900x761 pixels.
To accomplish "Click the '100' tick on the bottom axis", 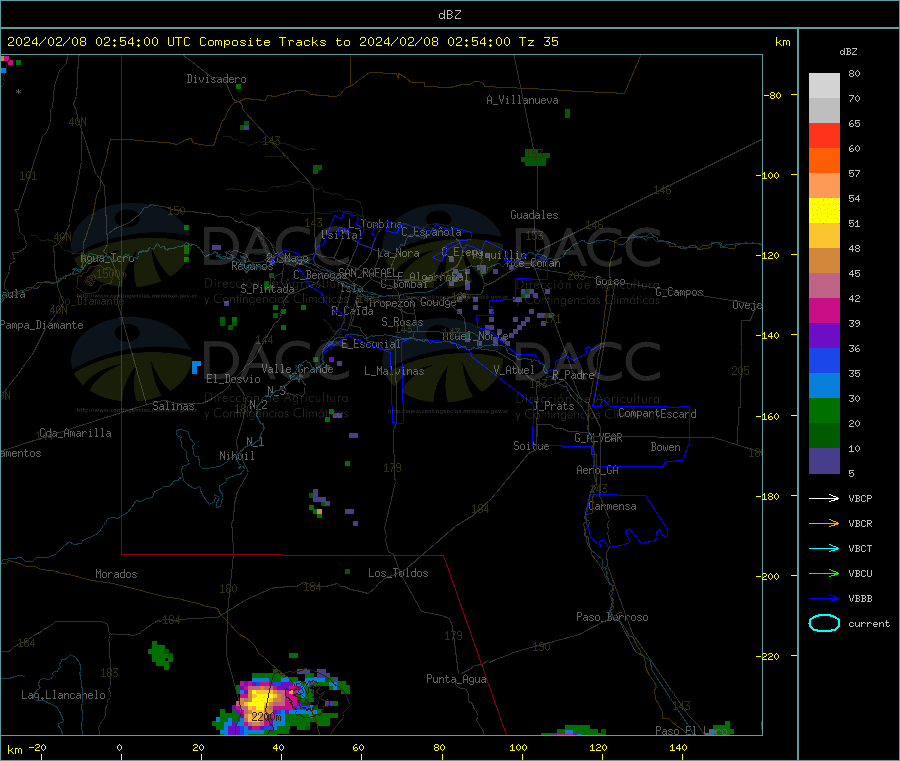I will click(518, 747).
